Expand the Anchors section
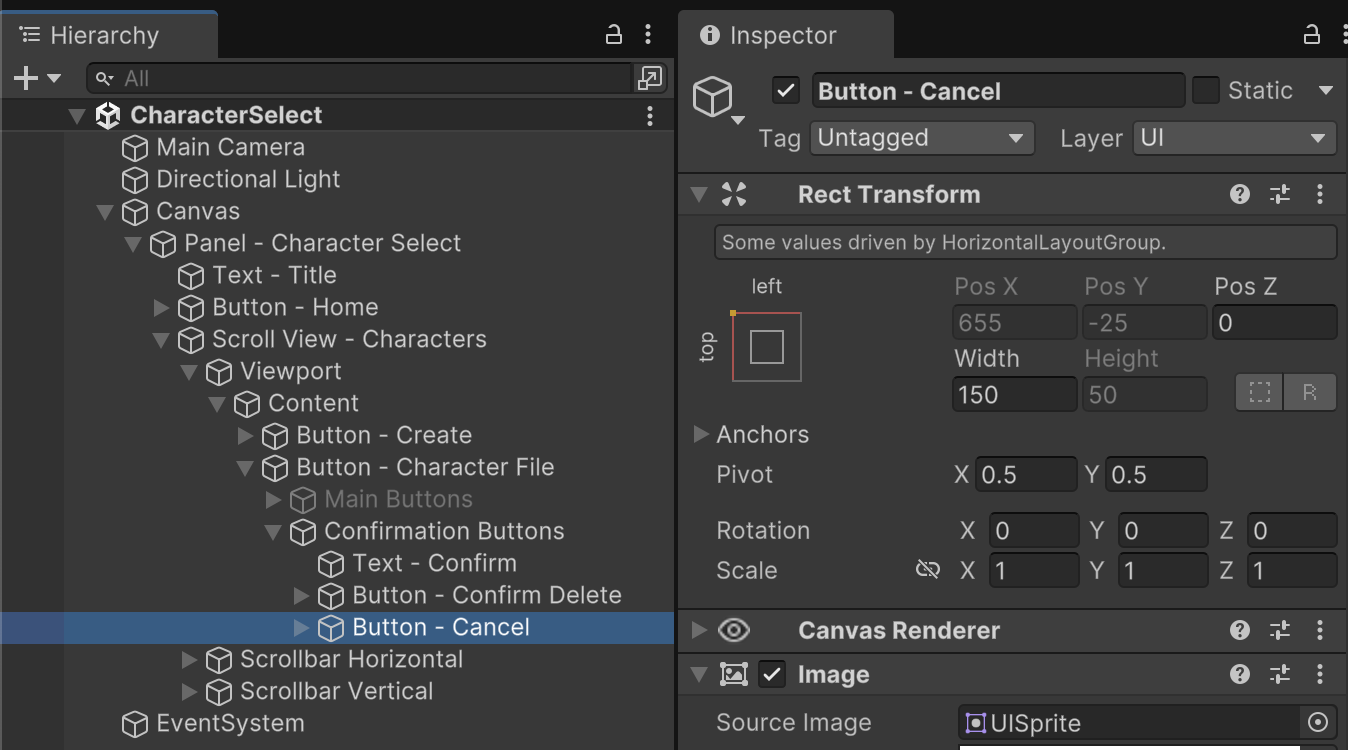 pyautogui.click(x=701, y=434)
